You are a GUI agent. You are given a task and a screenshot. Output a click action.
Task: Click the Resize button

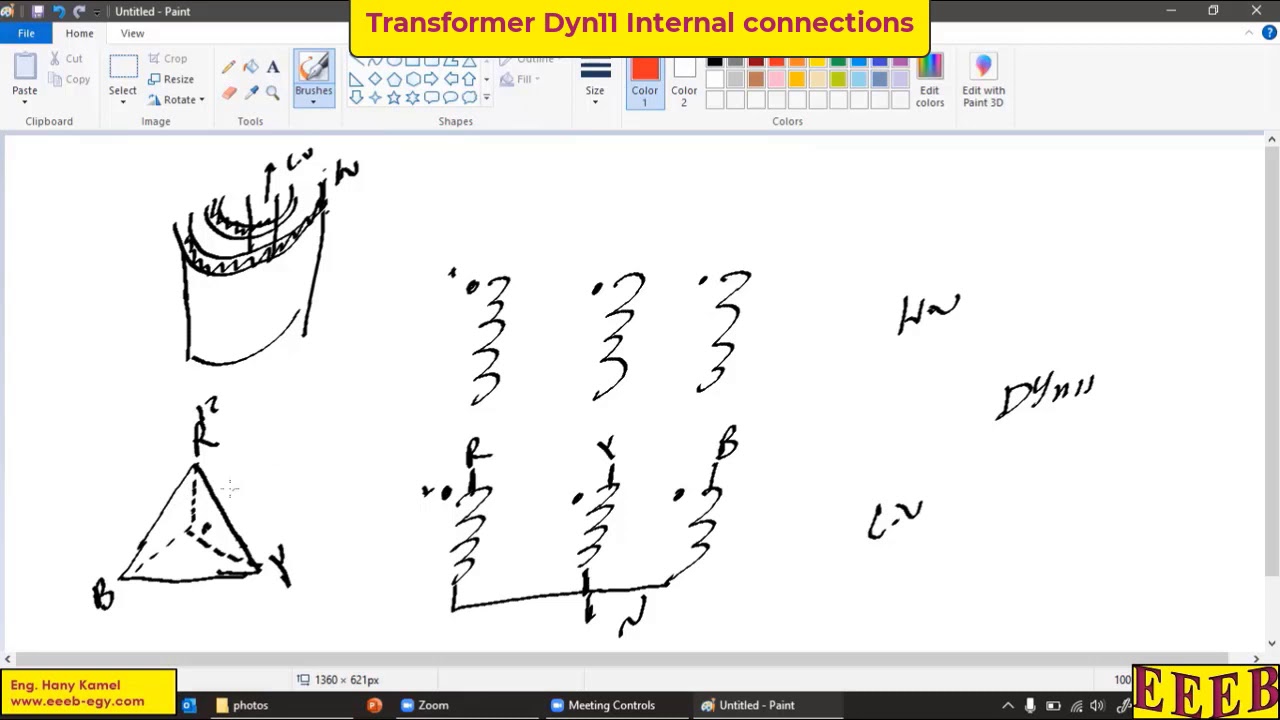coord(171,79)
